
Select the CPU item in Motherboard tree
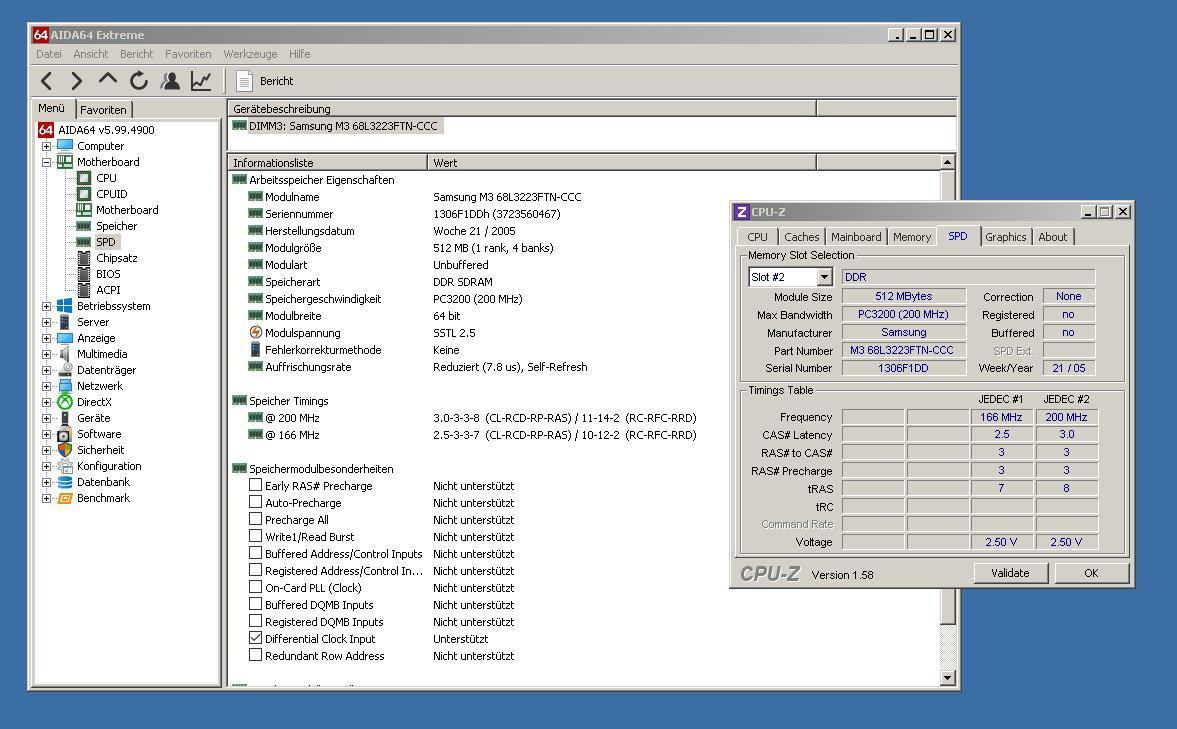click(106, 178)
